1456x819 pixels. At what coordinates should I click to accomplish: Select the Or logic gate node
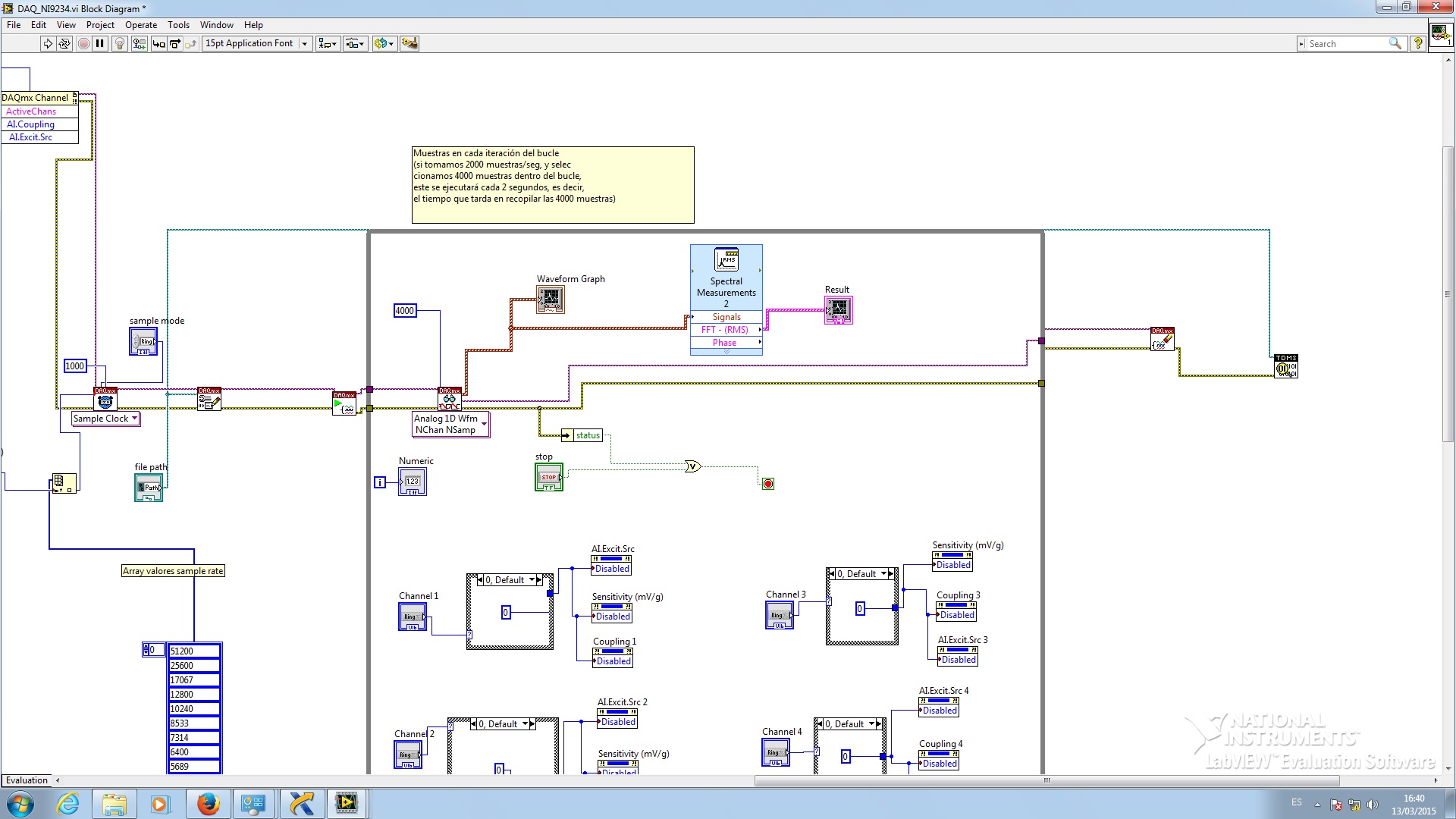(692, 466)
